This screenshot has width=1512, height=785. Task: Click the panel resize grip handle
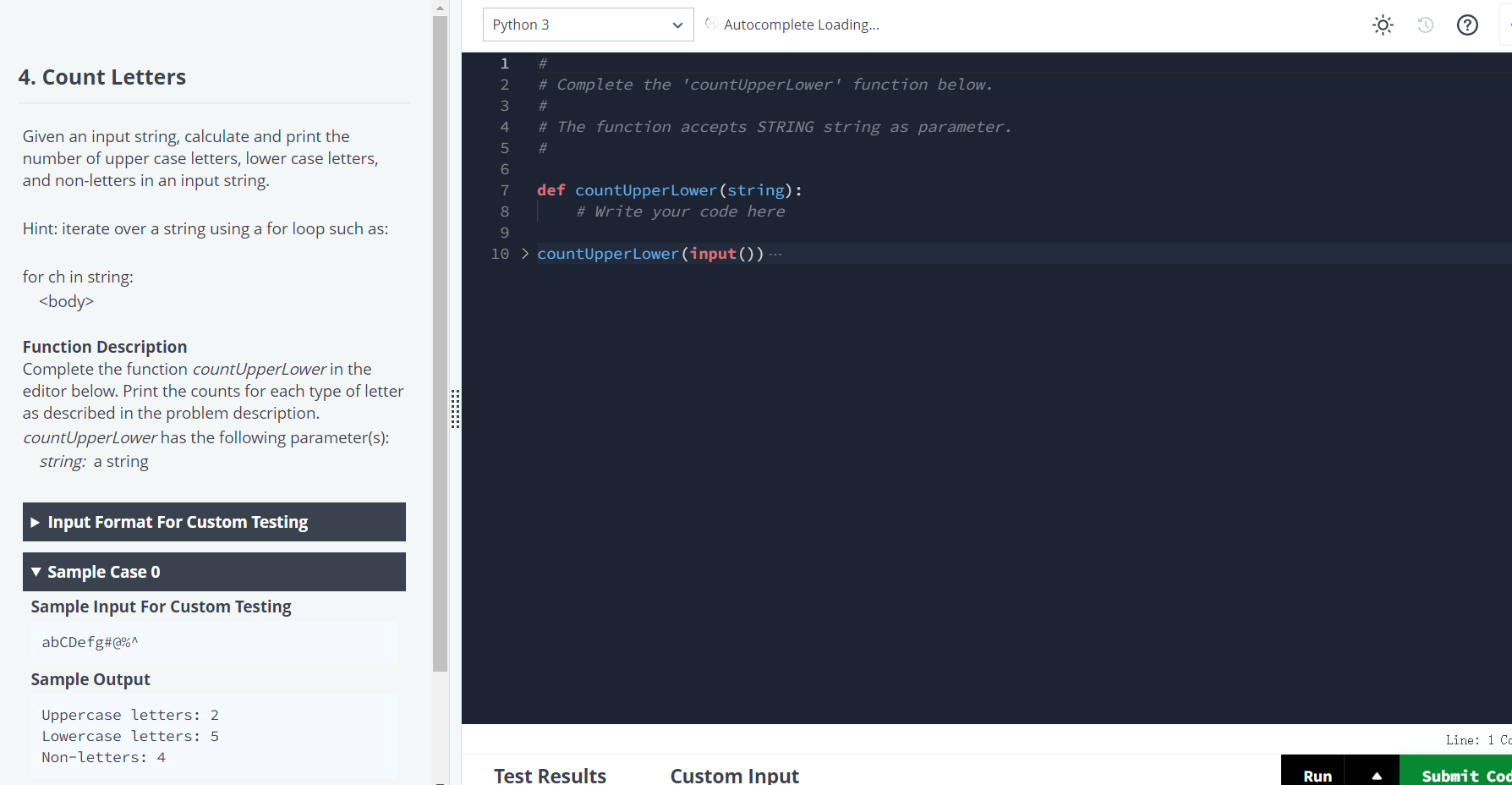pos(456,409)
